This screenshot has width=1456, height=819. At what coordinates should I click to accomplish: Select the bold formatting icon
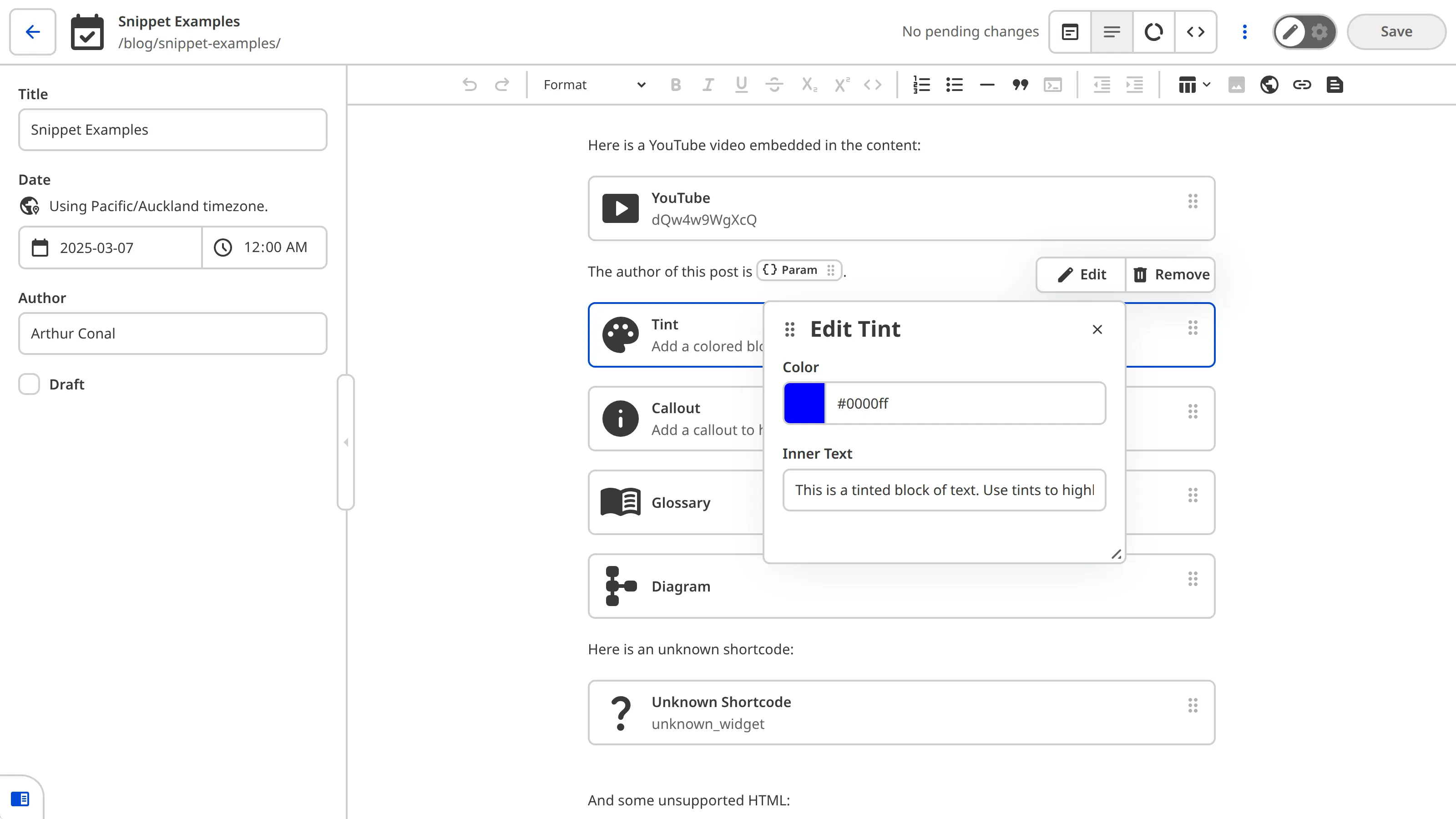click(x=675, y=85)
